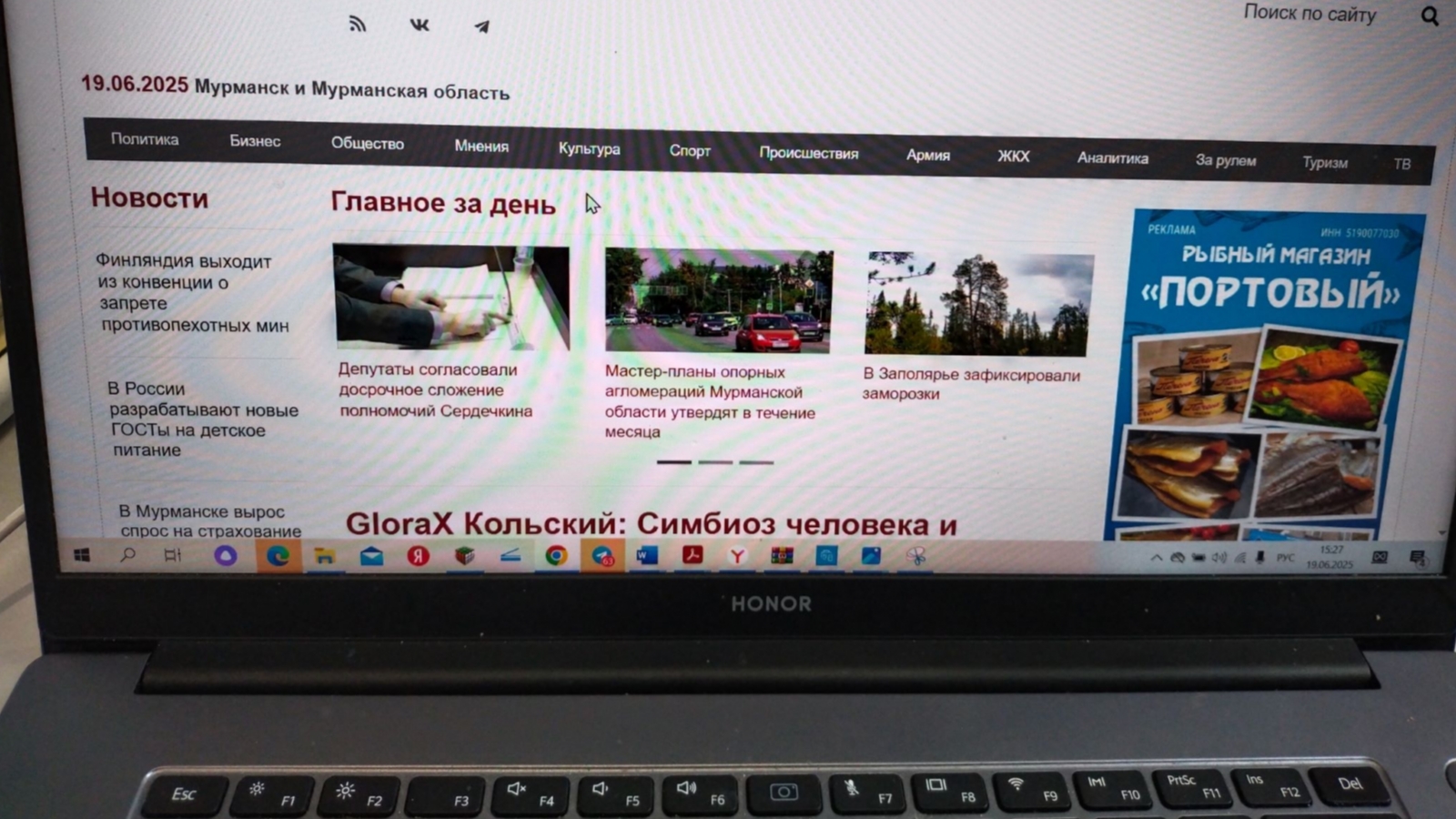Click the deputies signing documents thumbnail
The height and width of the screenshot is (819, 1456).
coord(451,297)
